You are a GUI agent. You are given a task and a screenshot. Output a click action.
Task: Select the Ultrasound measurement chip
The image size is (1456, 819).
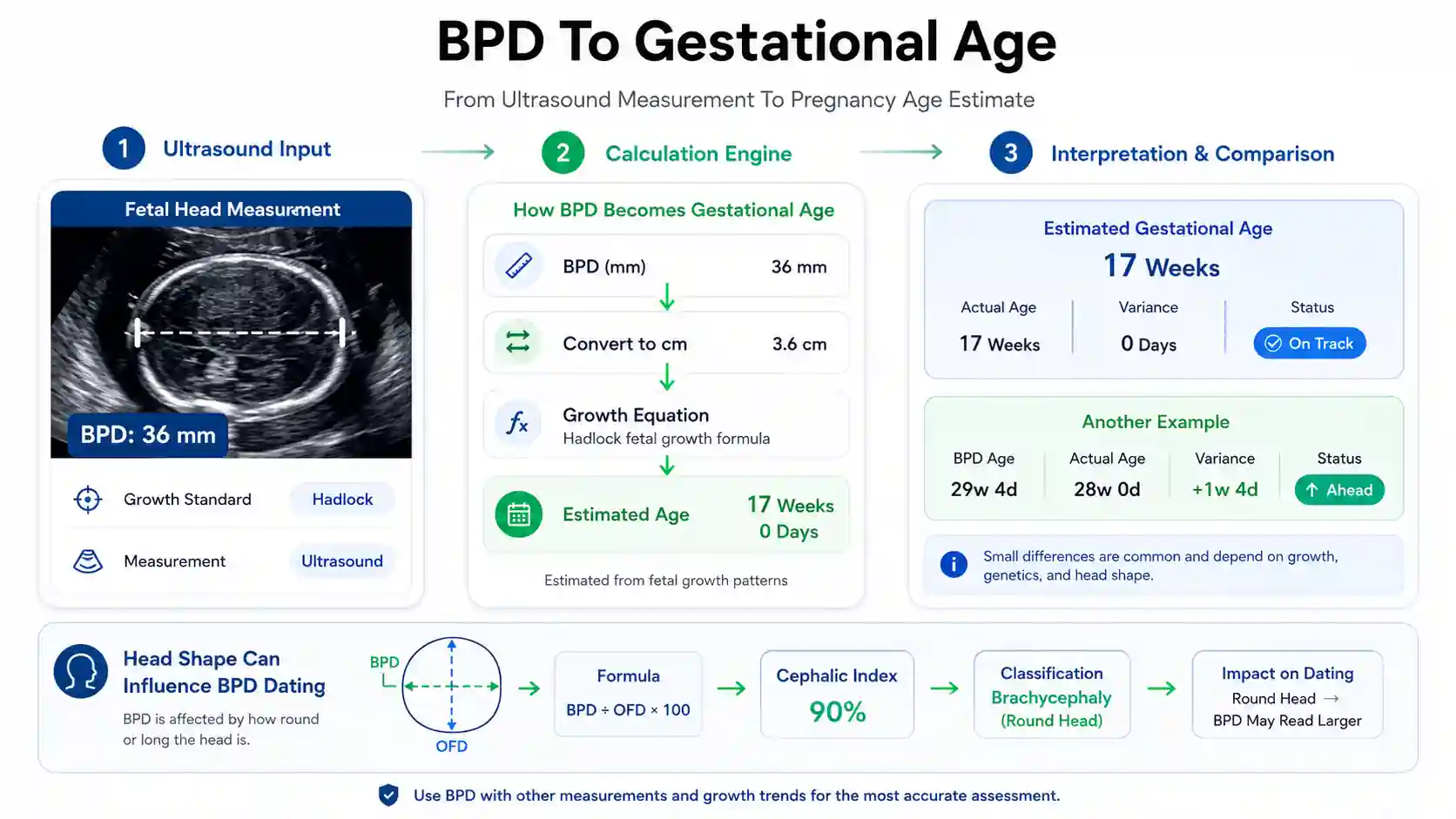tap(342, 561)
